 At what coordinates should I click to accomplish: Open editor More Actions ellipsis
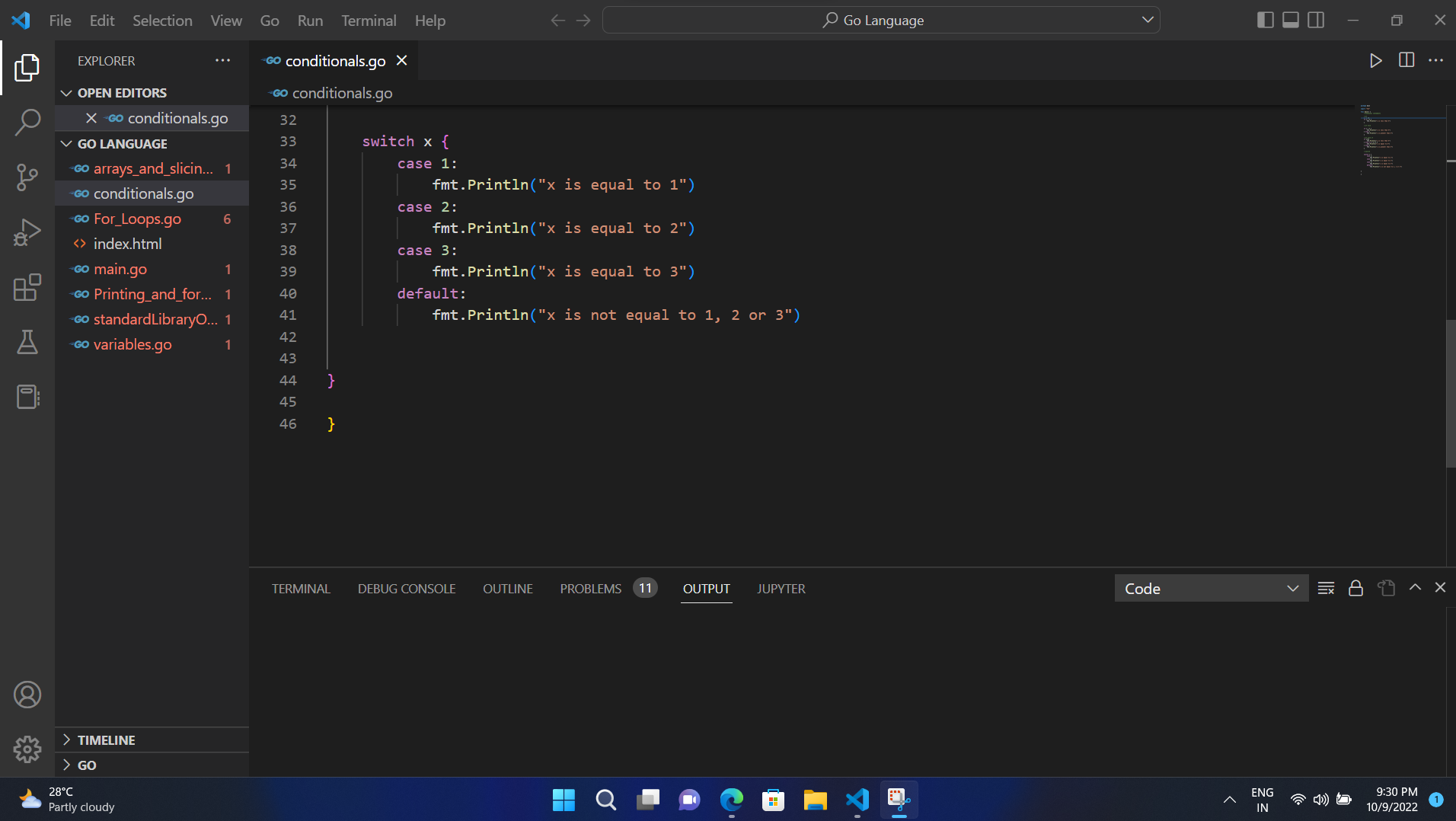1435,60
